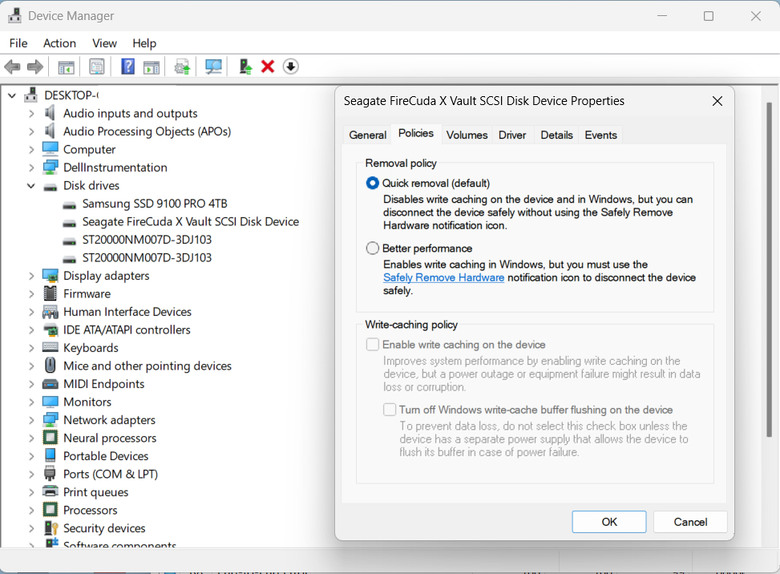Viewport: 780px width, 574px height.
Task: Click the Forward arrow toolbar icon
Action: (x=35, y=67)
